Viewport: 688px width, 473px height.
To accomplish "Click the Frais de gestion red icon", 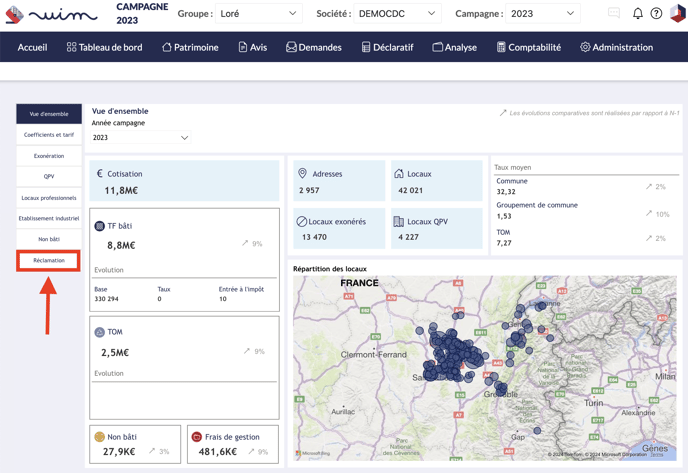I will click(197, 437).
